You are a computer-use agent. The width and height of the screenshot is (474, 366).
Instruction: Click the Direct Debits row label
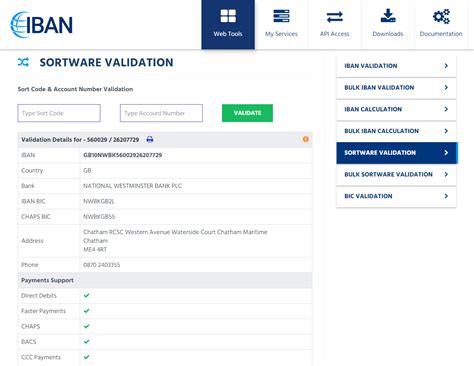(x=39, y=296)
